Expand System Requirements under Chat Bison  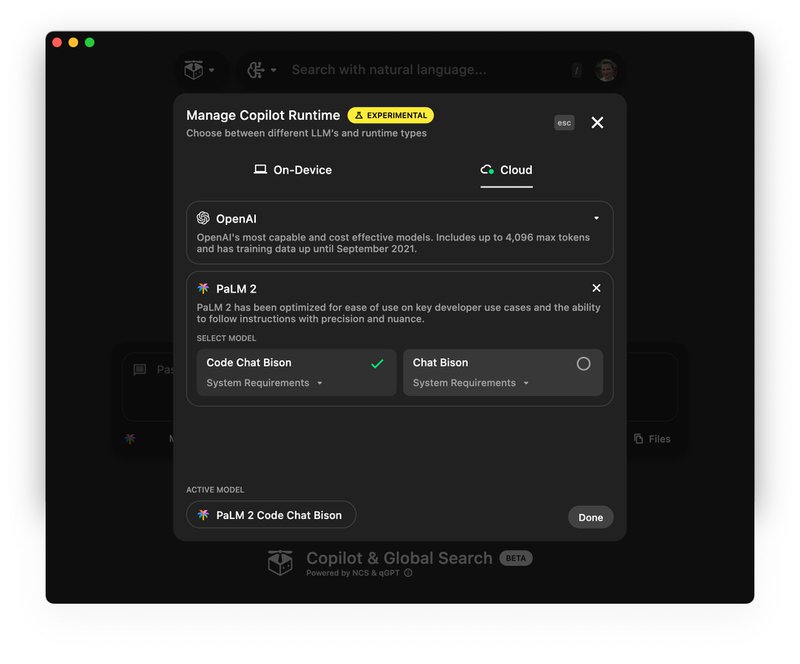[471, 383]
